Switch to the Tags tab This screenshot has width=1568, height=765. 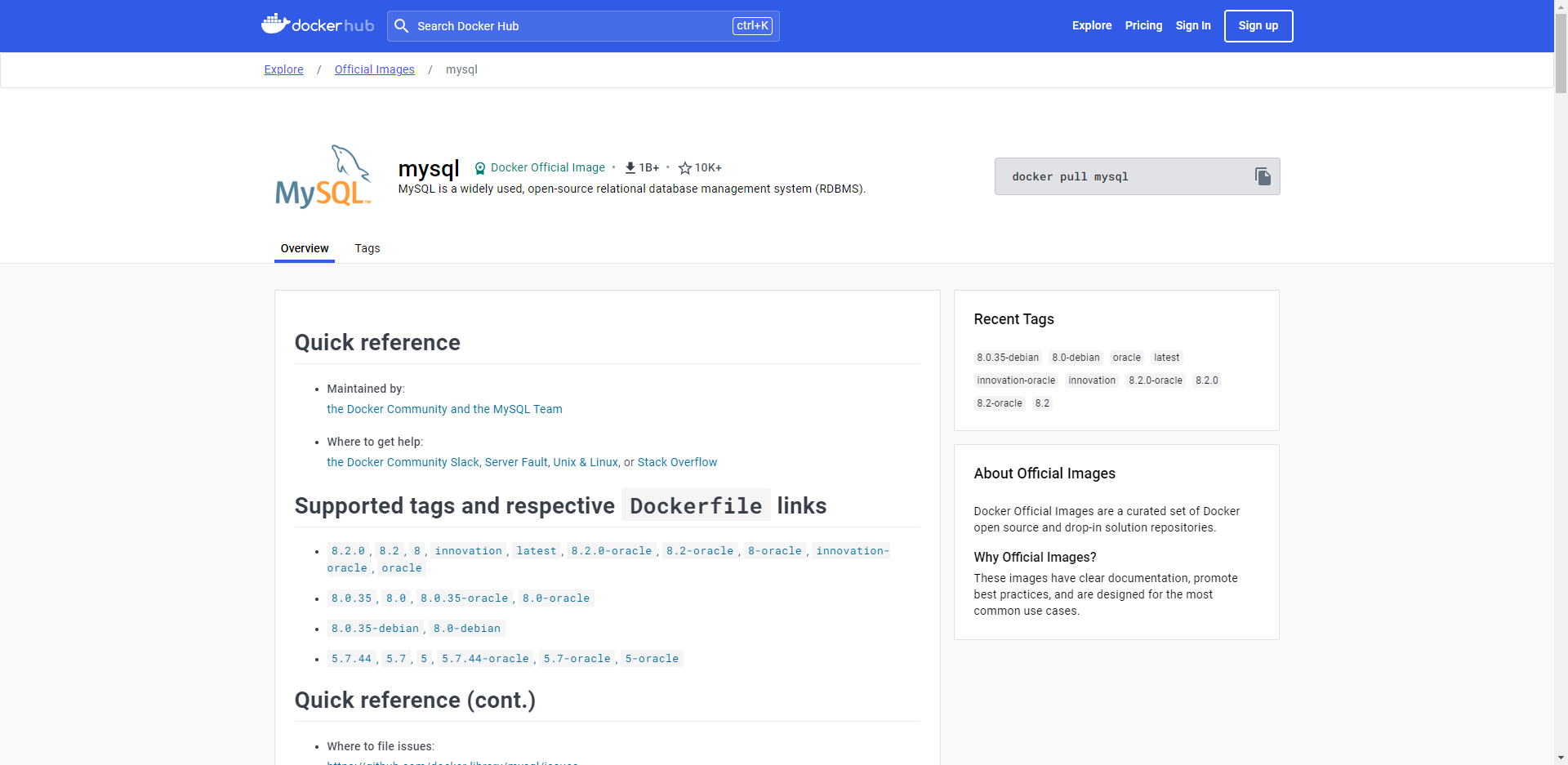pos(367,248)
